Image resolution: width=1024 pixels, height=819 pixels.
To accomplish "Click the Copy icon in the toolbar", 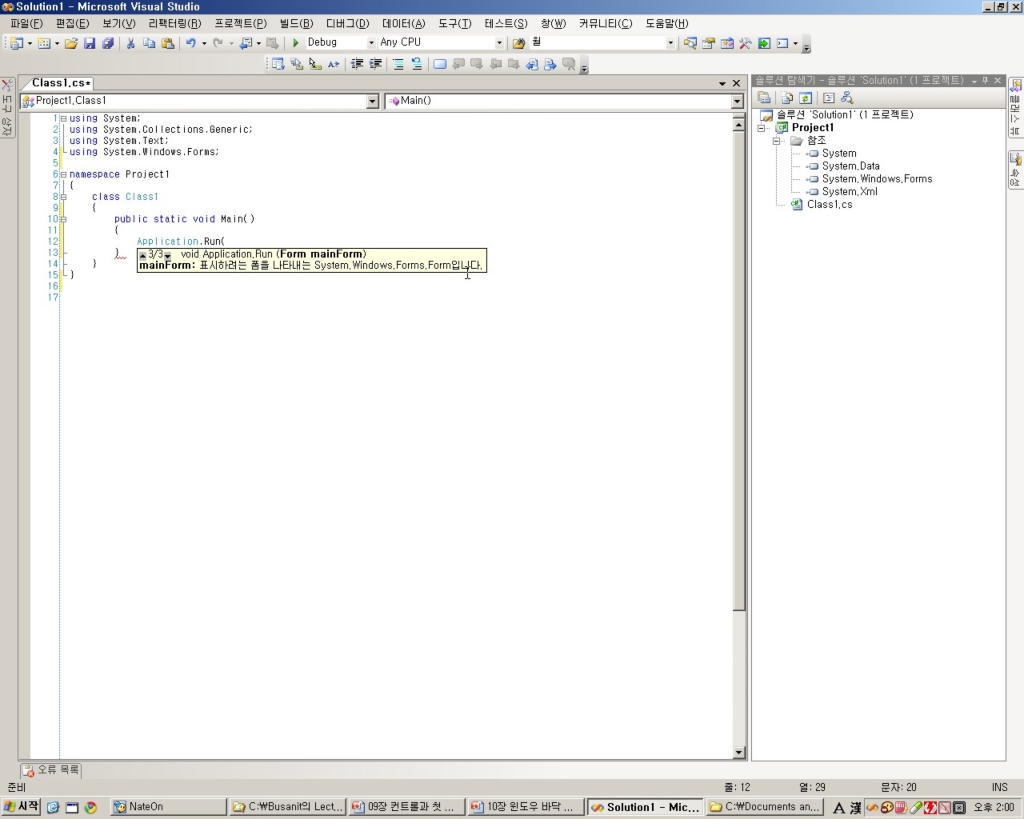I will (x=149, y=43).
